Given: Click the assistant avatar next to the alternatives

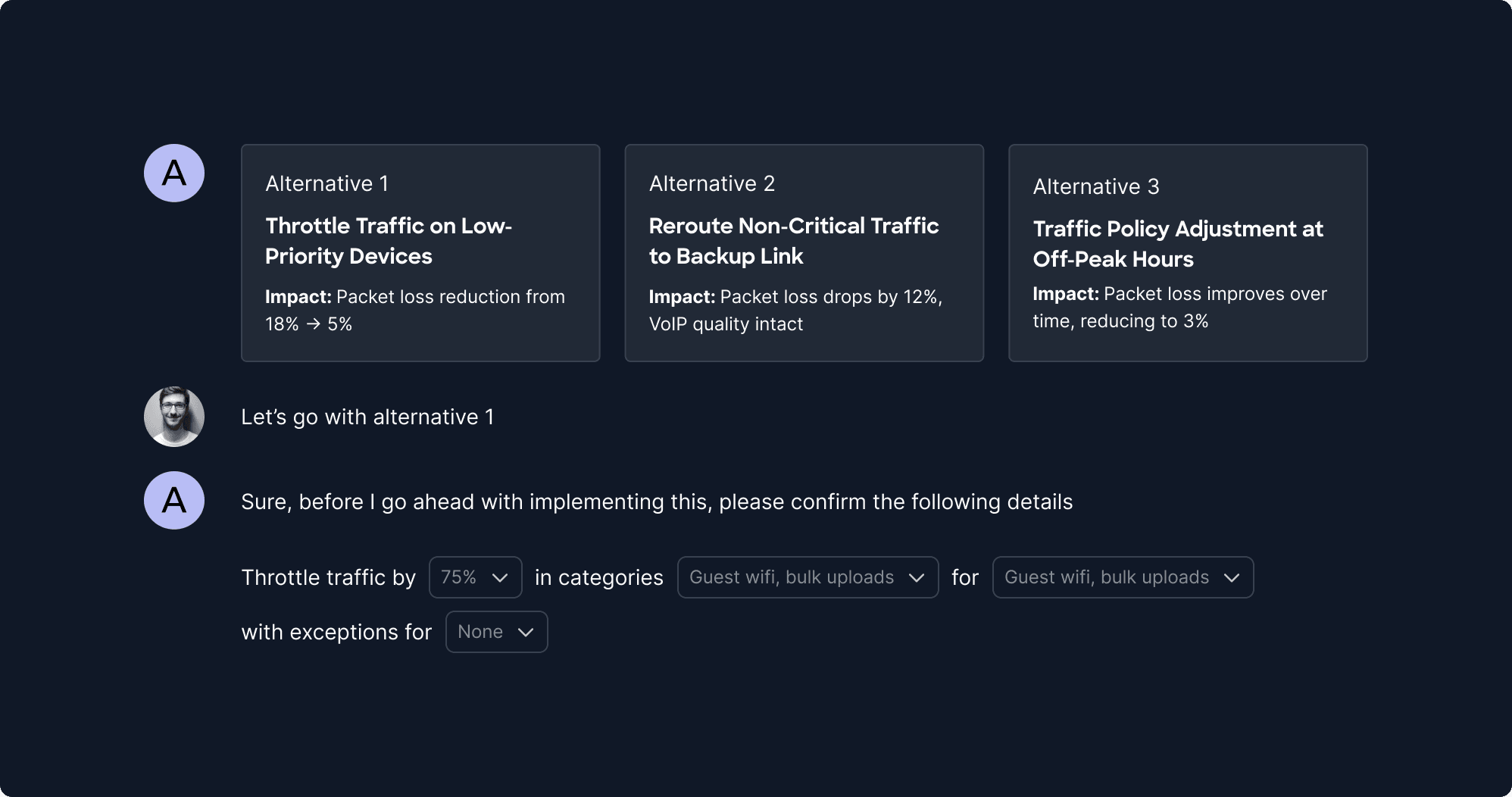Looking at the screenshot, I should 173,173.
